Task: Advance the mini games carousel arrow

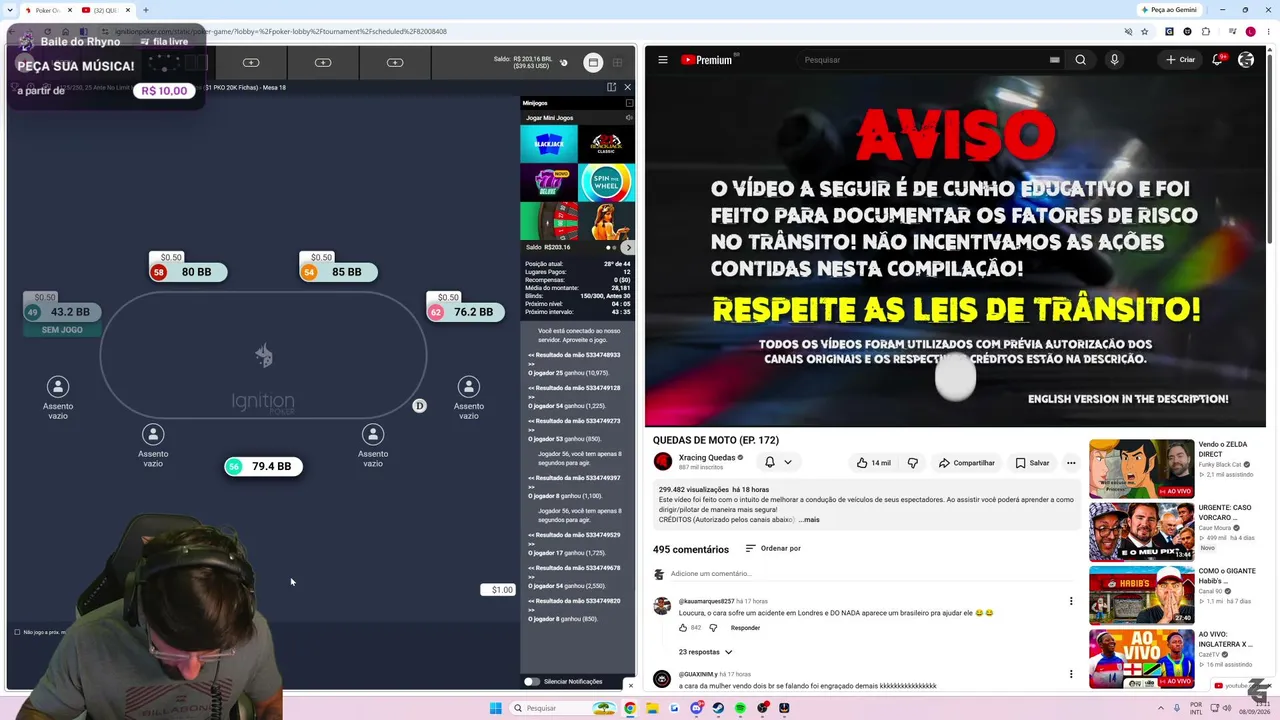Action: (628, 247)
